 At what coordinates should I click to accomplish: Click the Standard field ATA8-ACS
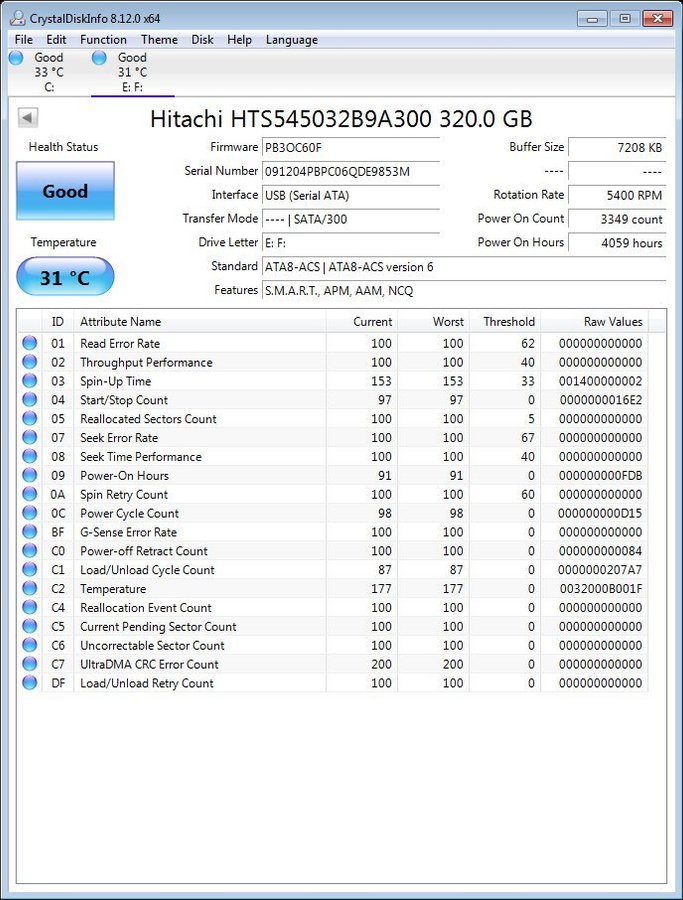pos(464,267)
